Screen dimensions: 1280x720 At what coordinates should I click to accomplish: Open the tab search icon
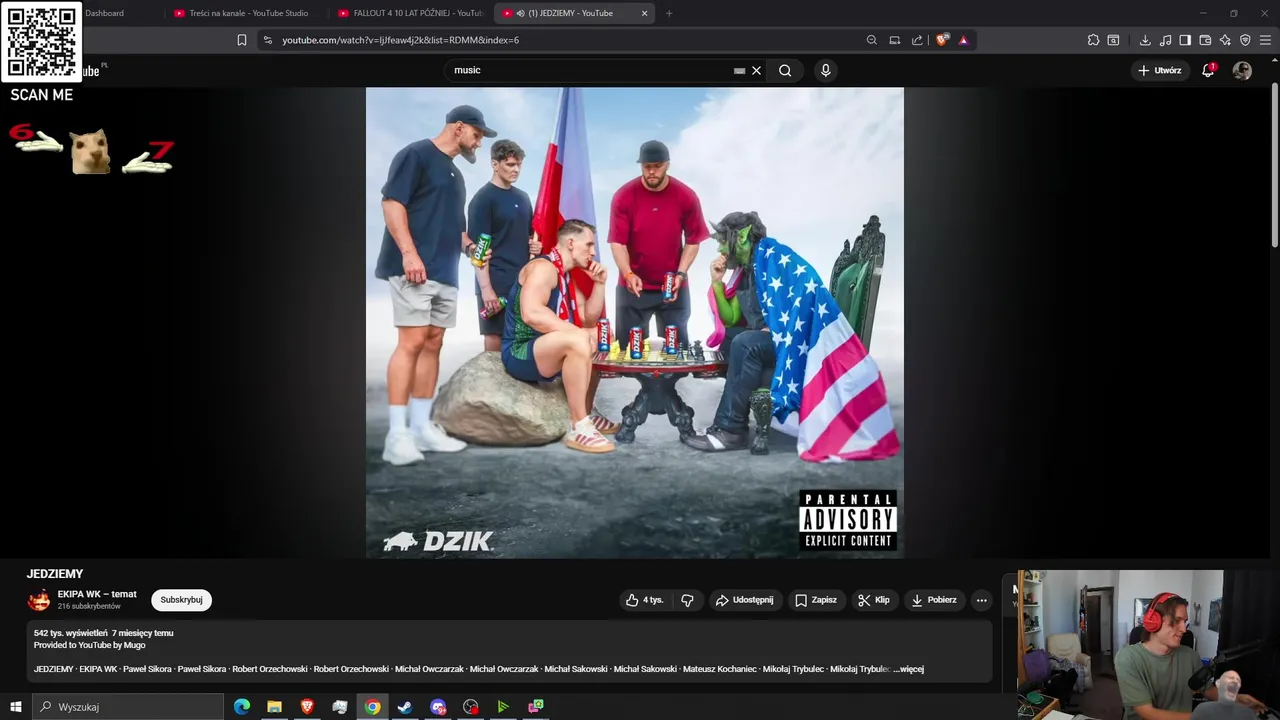point(1113,40)
